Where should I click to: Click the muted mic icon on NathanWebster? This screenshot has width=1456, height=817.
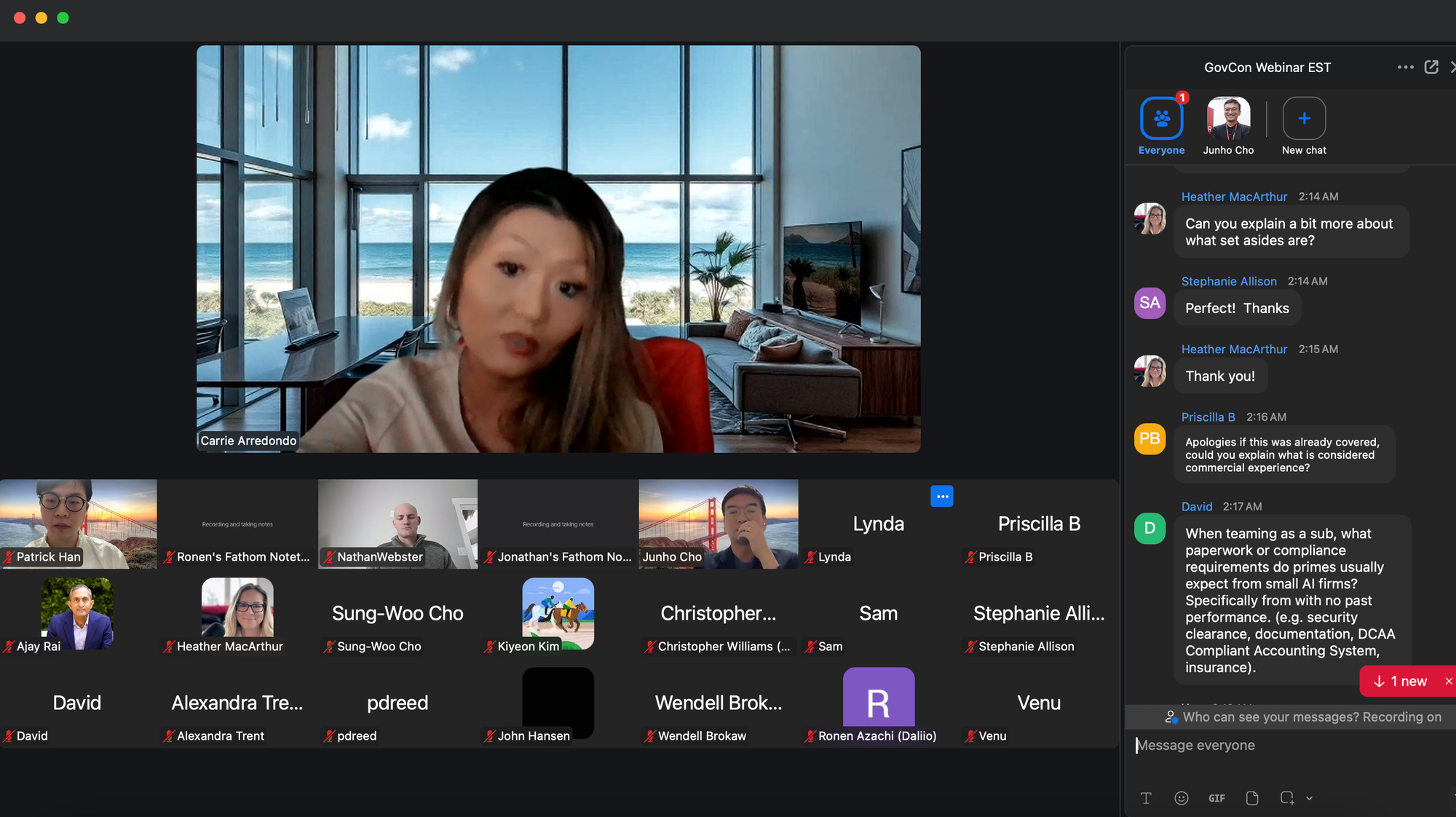pos(329,557)
